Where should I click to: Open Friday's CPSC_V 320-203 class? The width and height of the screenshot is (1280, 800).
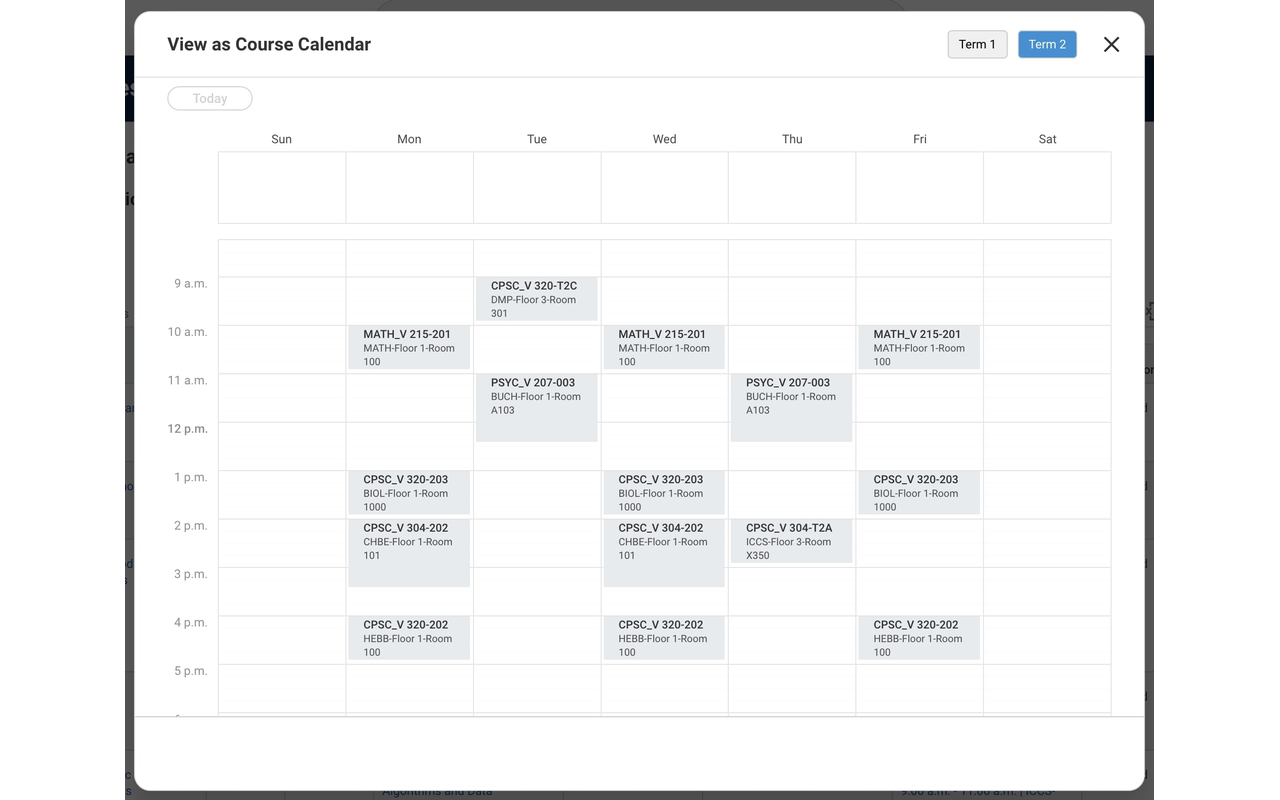coord(919,492)
